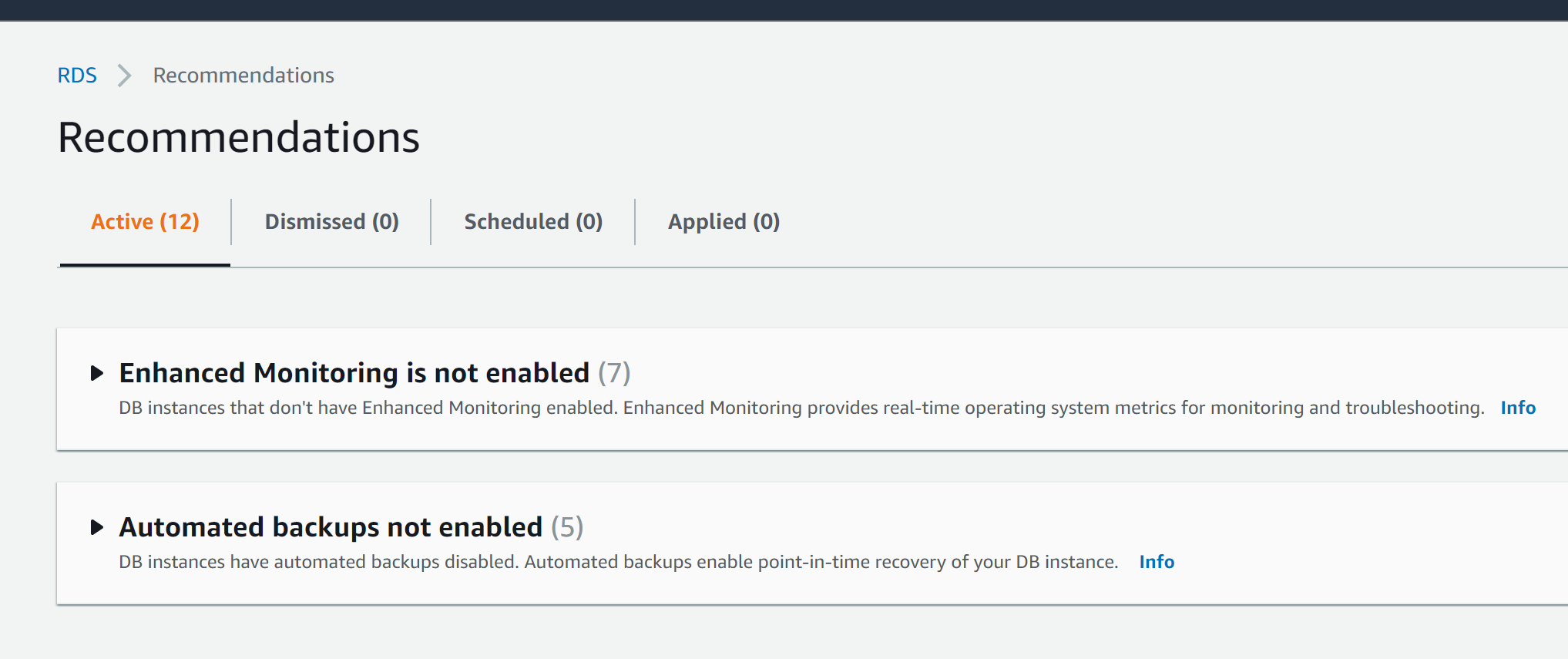Open the RDS breadcrumb link
The width and height of the screenshot is (1568, 659).
click(x=77, y=75)
